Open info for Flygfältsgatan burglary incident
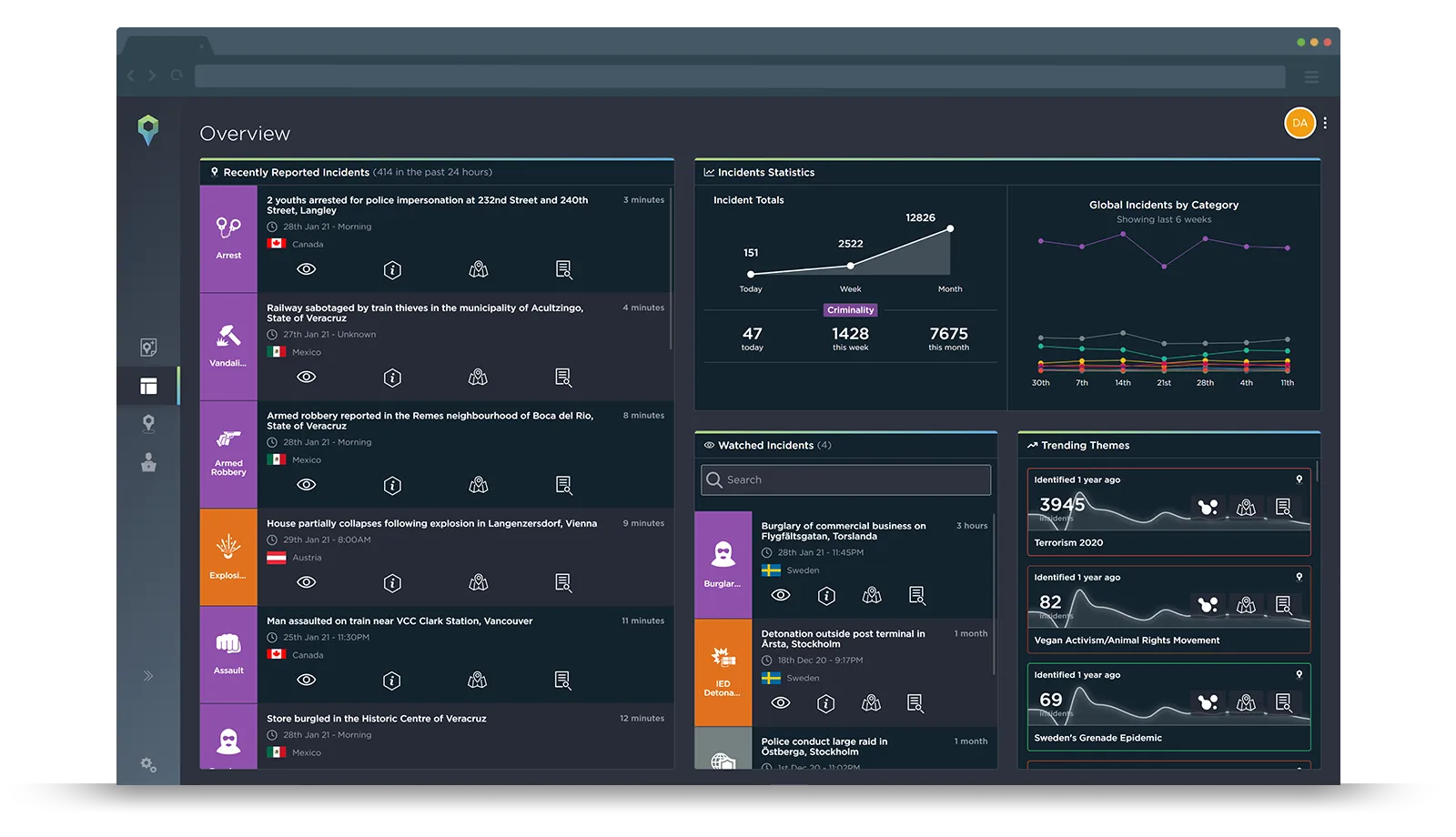Viewport: 1456px width, 837px height. 826,595
